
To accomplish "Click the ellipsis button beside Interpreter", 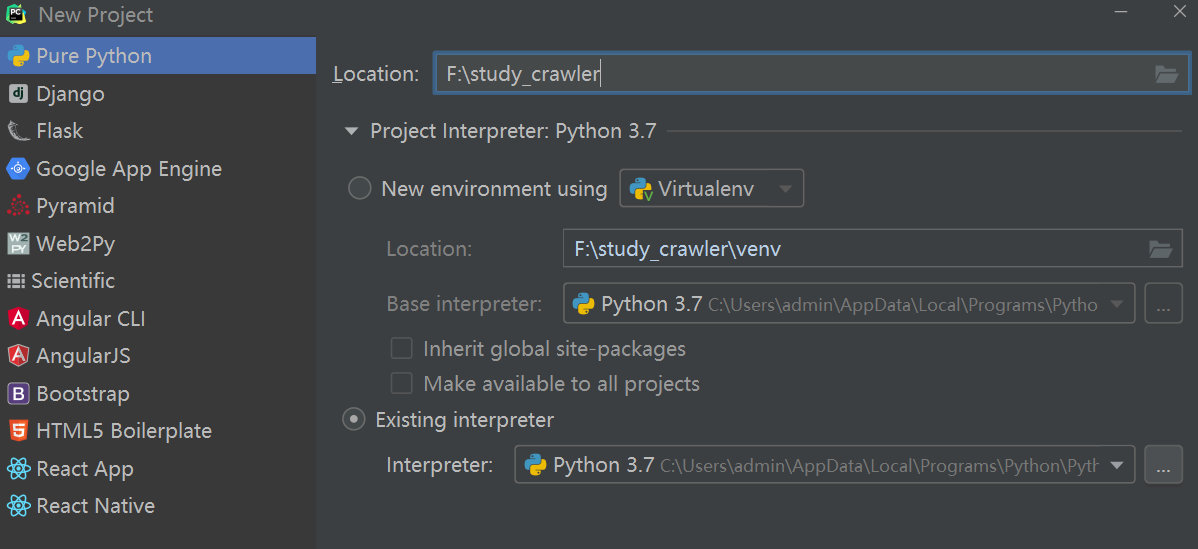I will click(1163, 465).
